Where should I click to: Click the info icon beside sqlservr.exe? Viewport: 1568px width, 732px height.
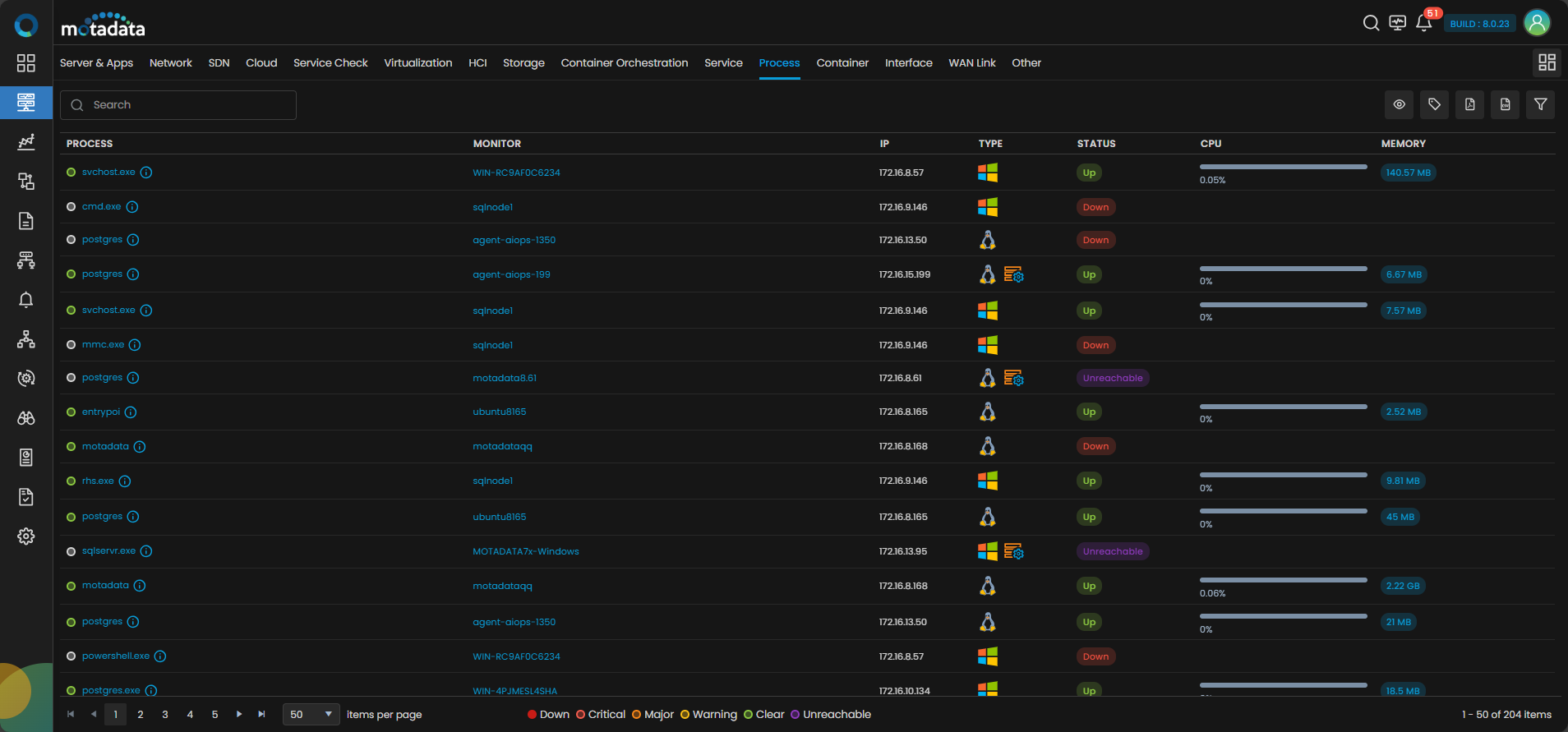coord(146,551)
